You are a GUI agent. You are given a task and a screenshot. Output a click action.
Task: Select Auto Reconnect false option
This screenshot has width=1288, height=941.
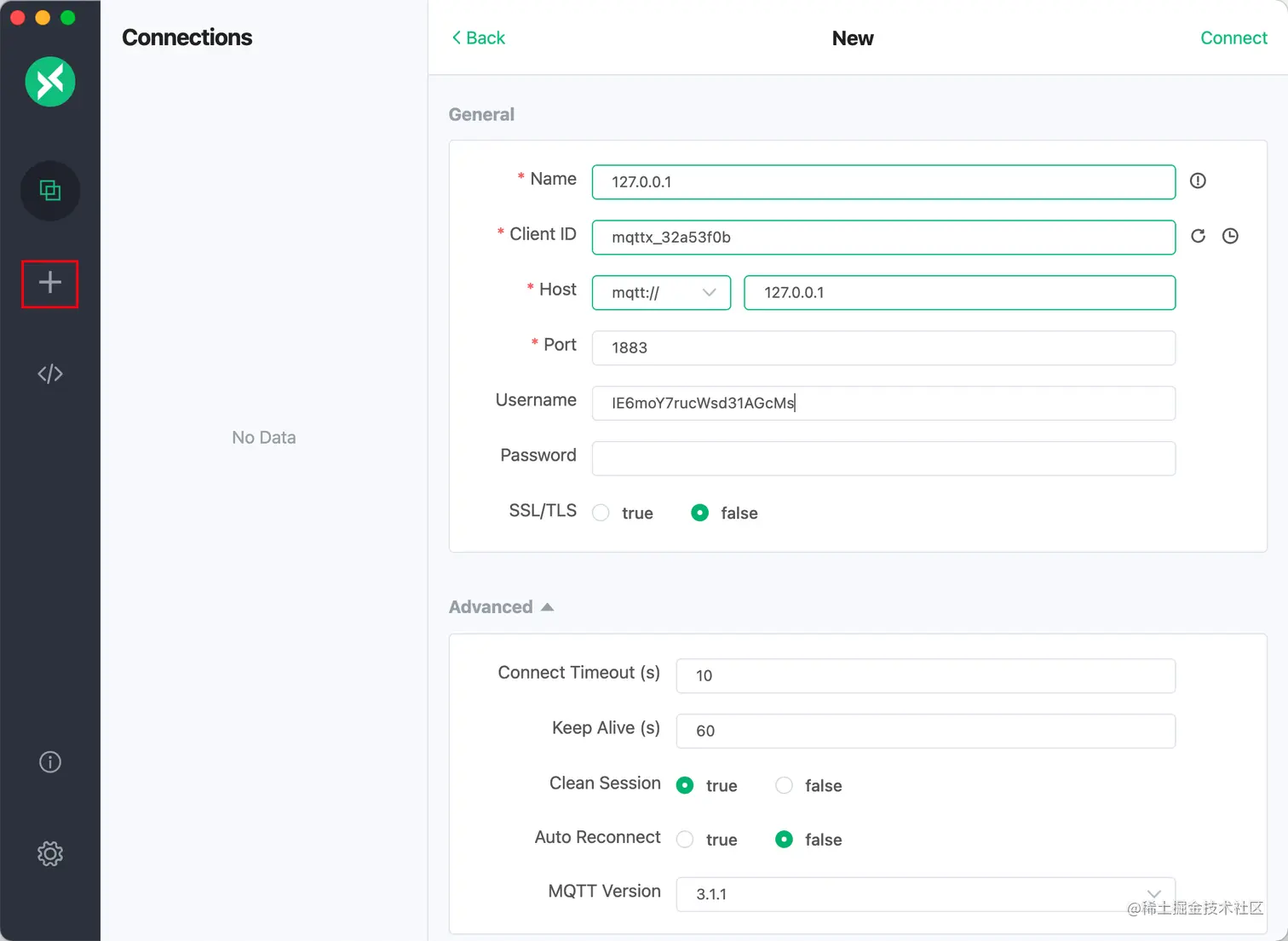(784, 840)
